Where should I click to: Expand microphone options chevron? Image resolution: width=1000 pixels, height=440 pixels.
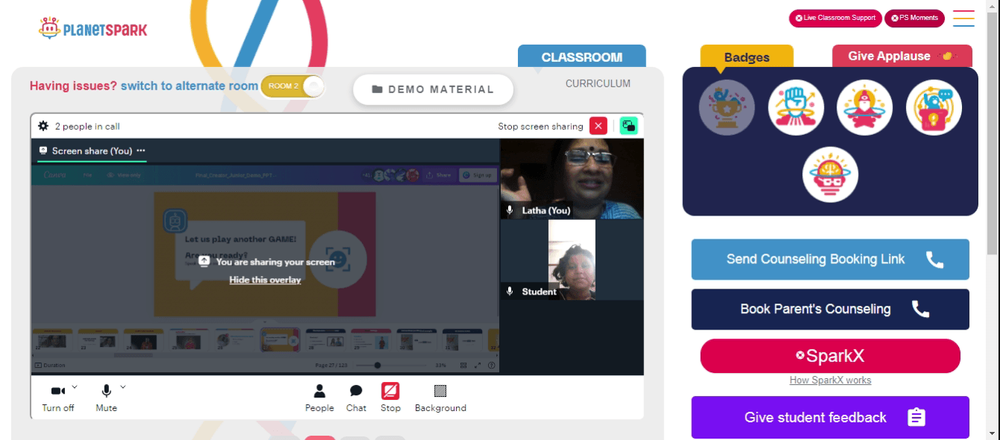tap(123, 386)
